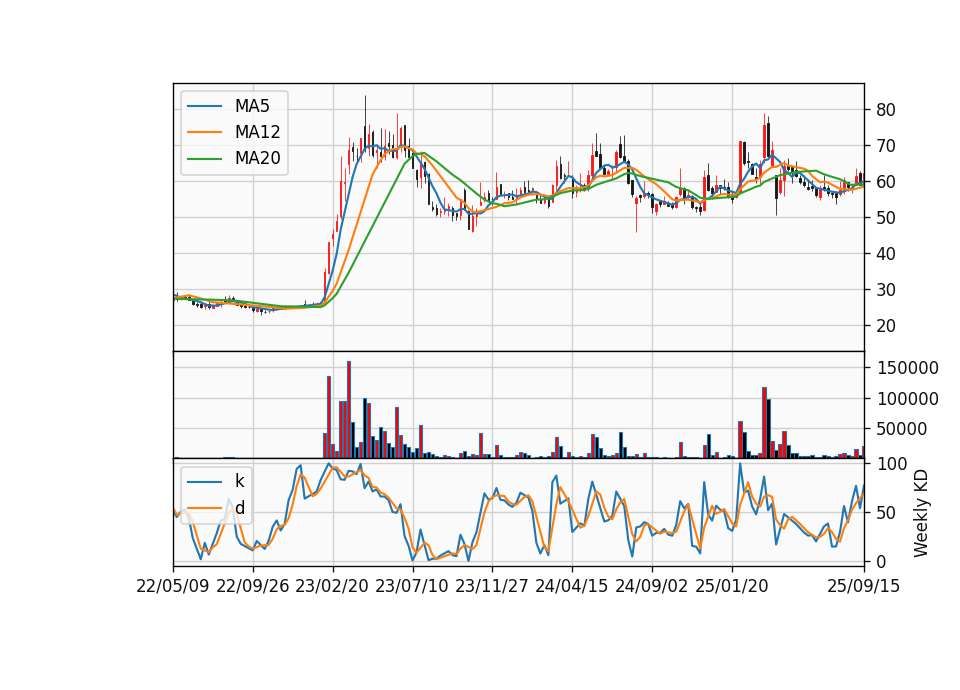This screenshot has width=960, height=690.
Task: Click the MA20 legend label
Action: [x=257, y=158]
